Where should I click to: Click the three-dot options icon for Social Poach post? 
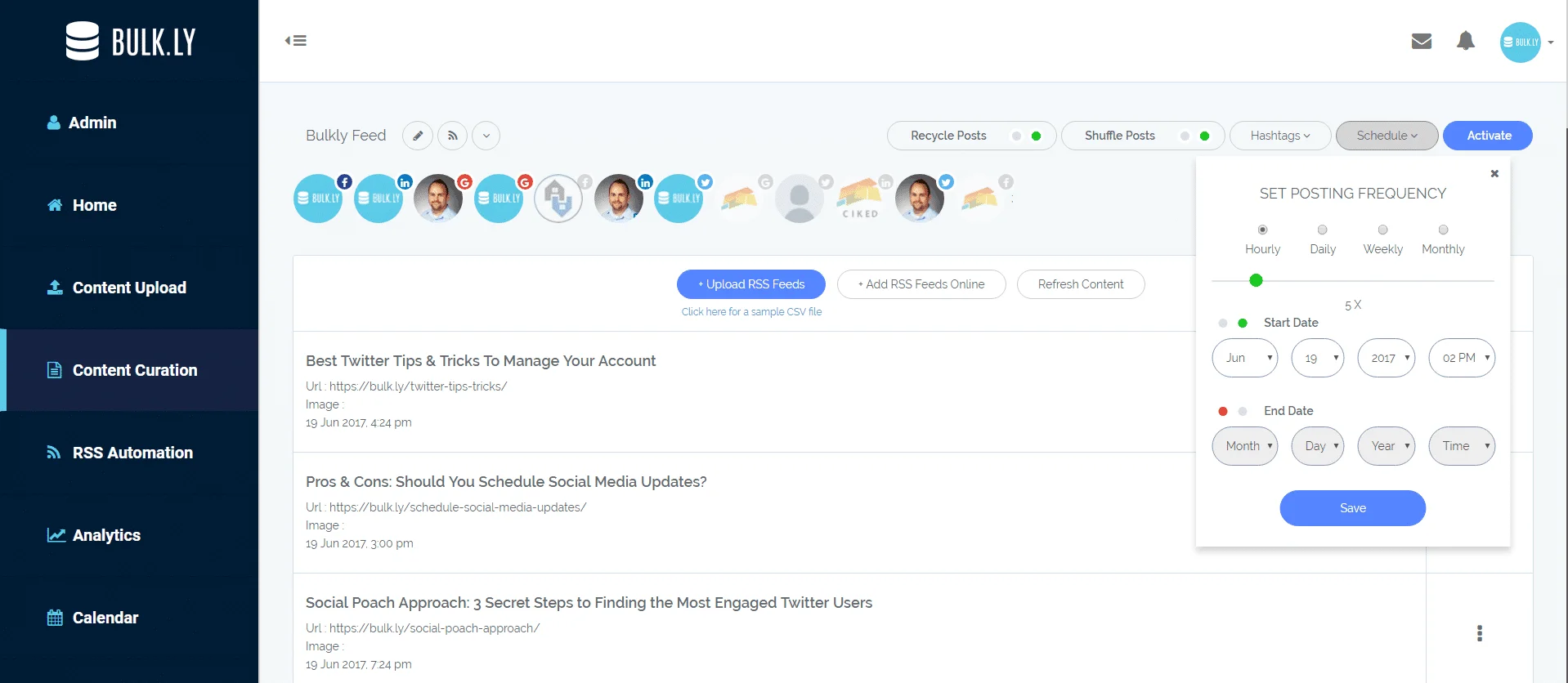coord(1479,633)
